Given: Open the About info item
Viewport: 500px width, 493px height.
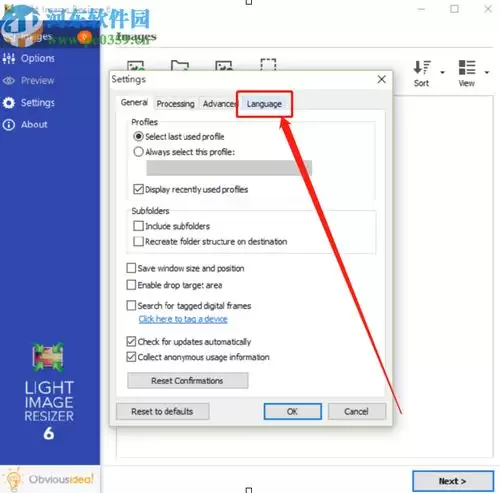Looking at the screenshot, I should 25,125.
